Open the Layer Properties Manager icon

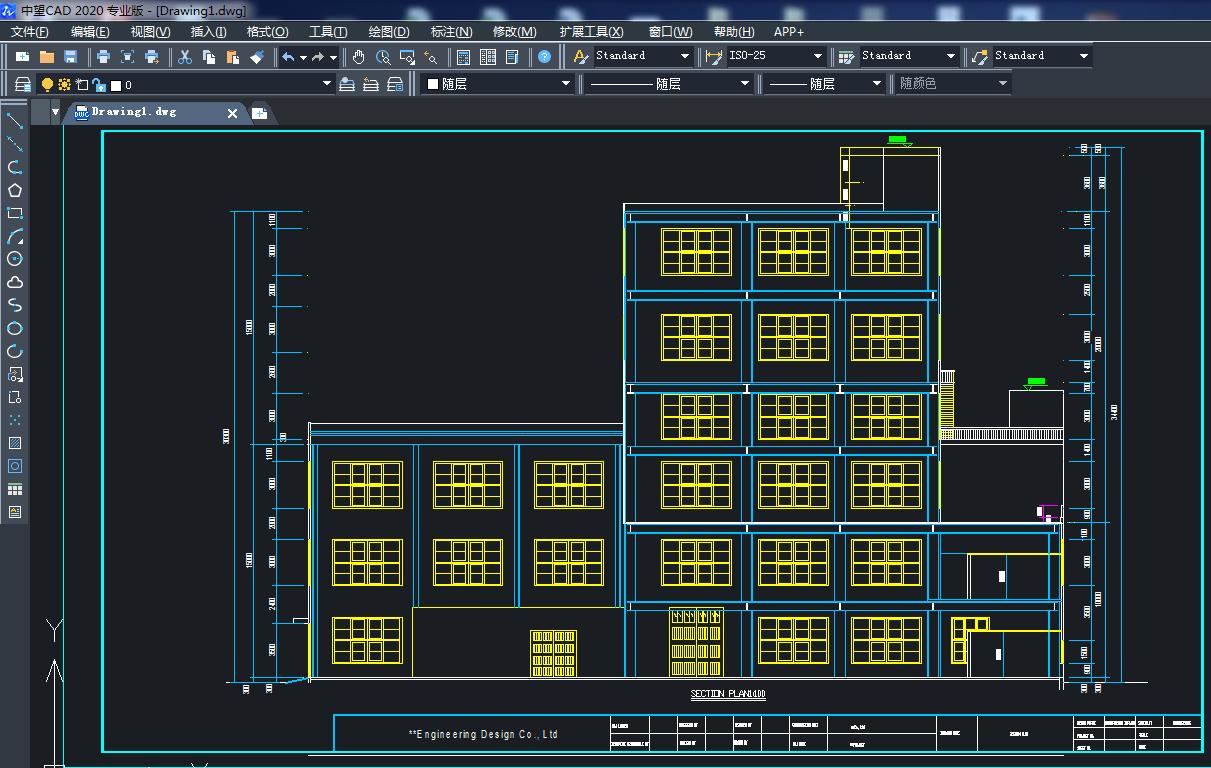point(23,85)
